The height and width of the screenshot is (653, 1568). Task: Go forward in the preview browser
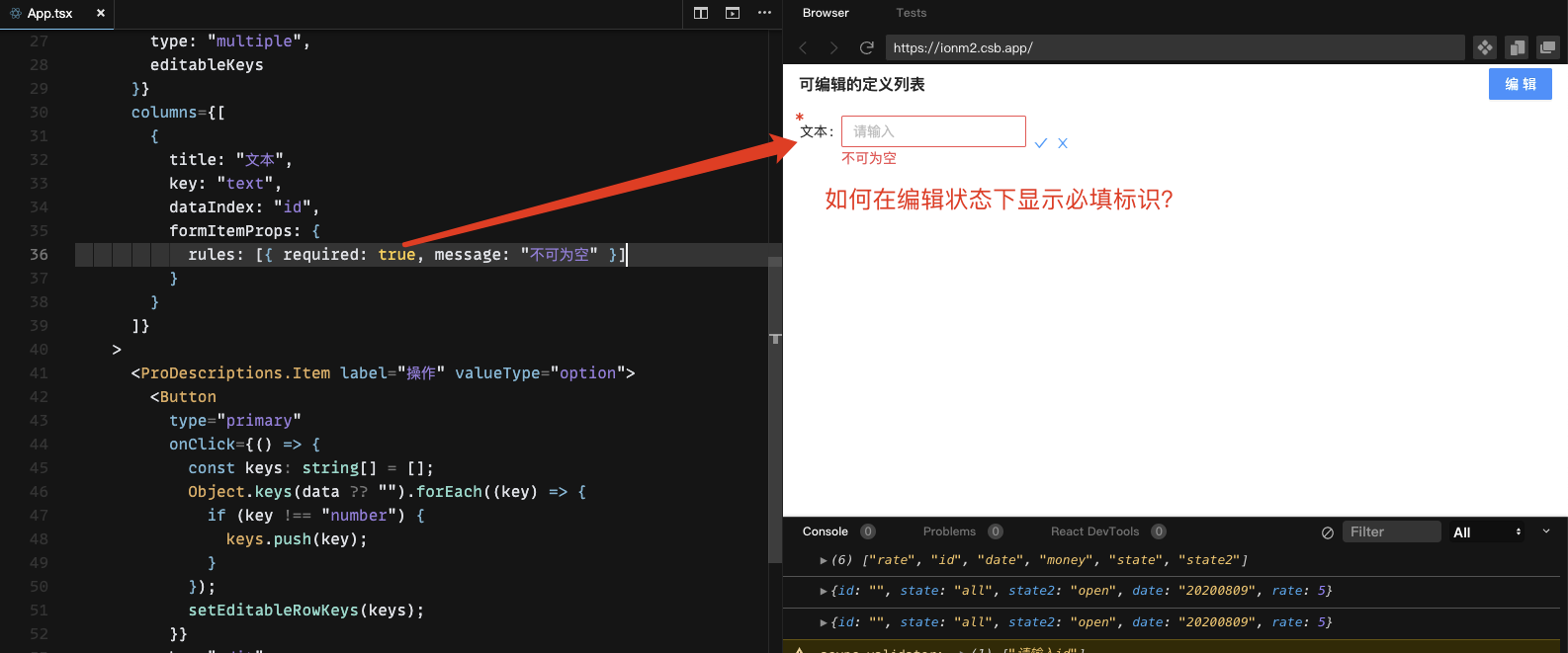tap(833, 47)
